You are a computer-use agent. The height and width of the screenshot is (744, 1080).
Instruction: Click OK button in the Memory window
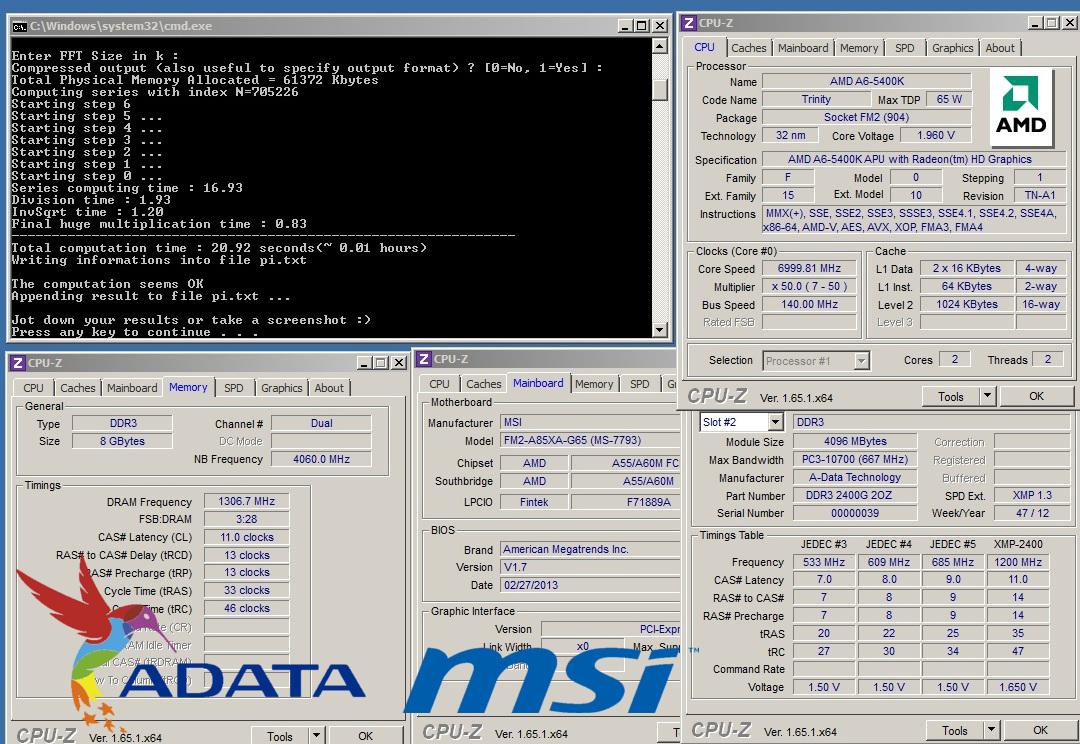(366, 736)
